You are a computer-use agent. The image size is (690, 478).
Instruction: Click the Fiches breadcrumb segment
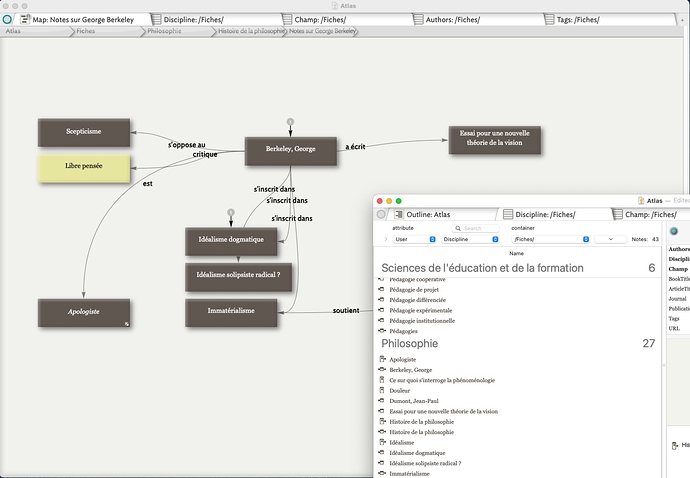point(85,31)
